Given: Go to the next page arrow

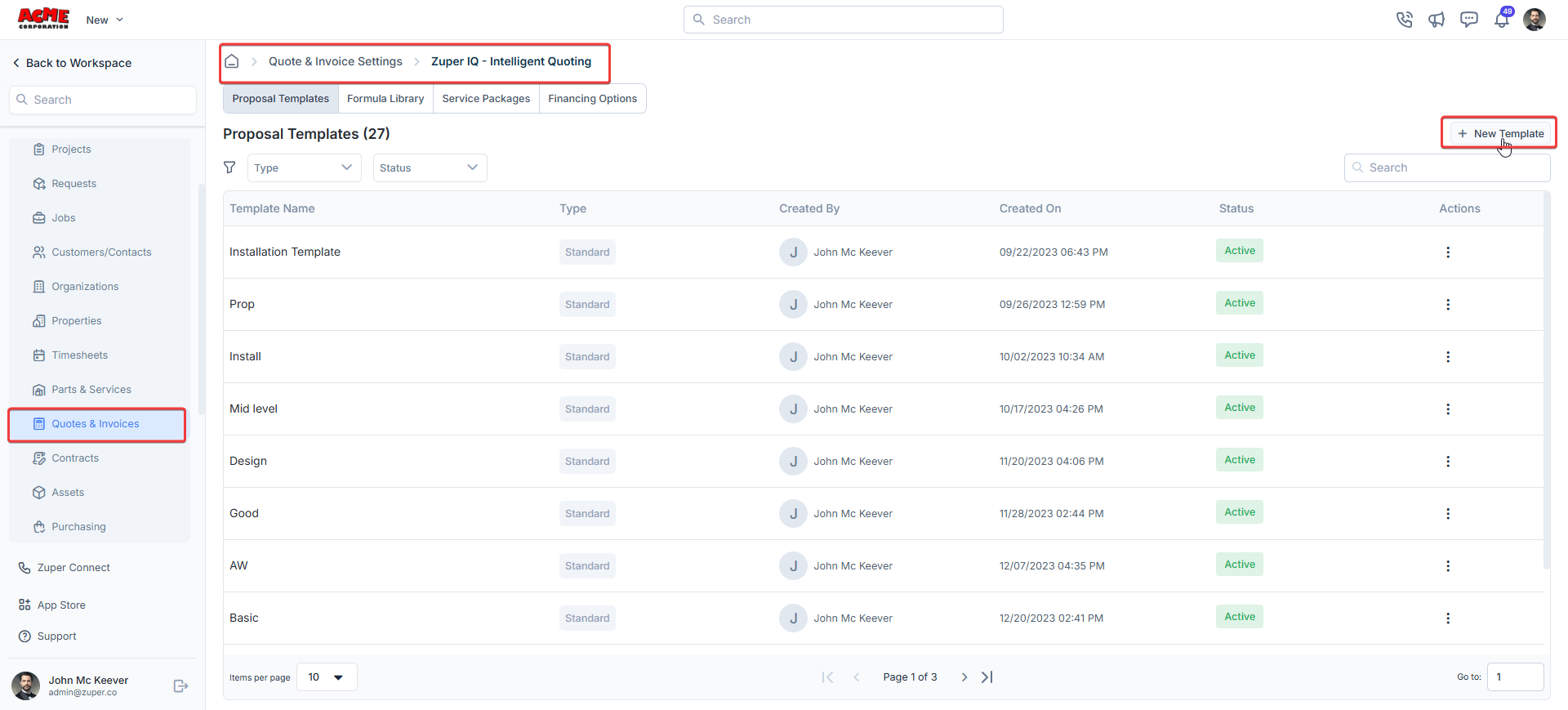Looking at the screenshot, I should click(x=964, y=677).
